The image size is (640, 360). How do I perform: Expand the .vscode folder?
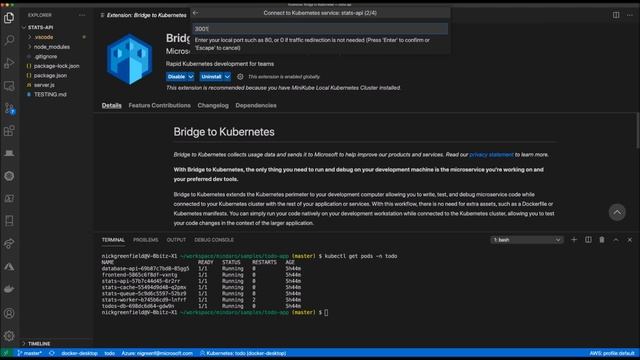(44, 37)
